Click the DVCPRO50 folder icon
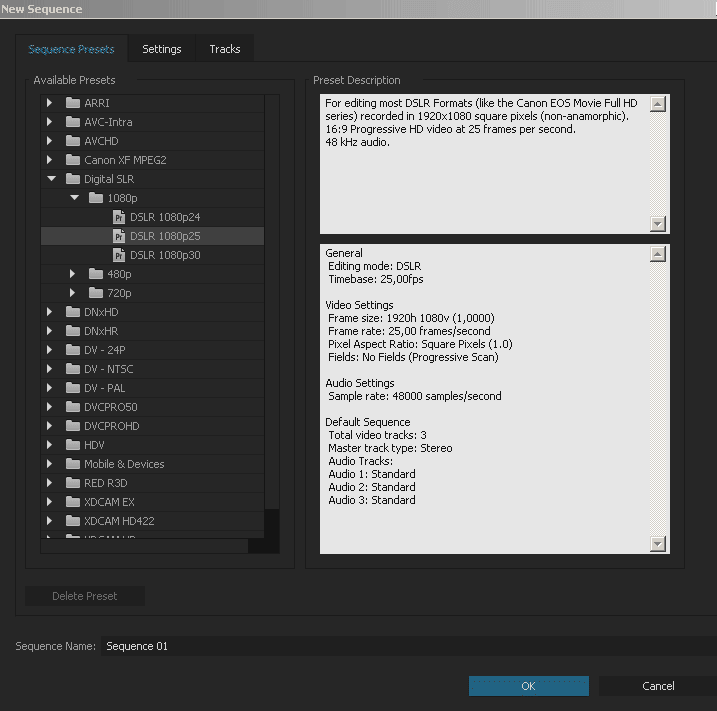Viewport: 717px width, 711px height. (73, 406)
